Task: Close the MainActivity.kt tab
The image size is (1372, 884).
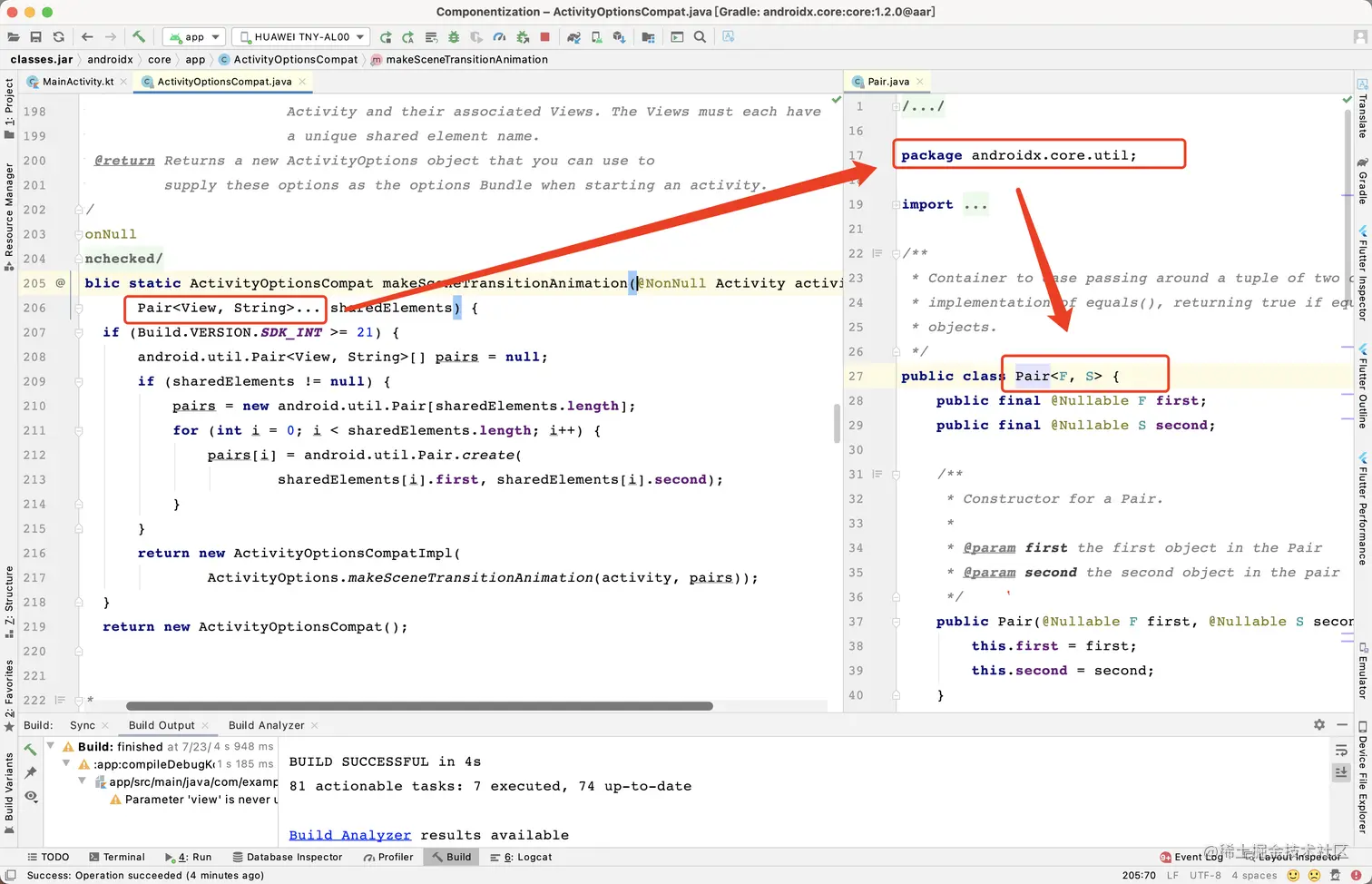Action: (123, 82)
